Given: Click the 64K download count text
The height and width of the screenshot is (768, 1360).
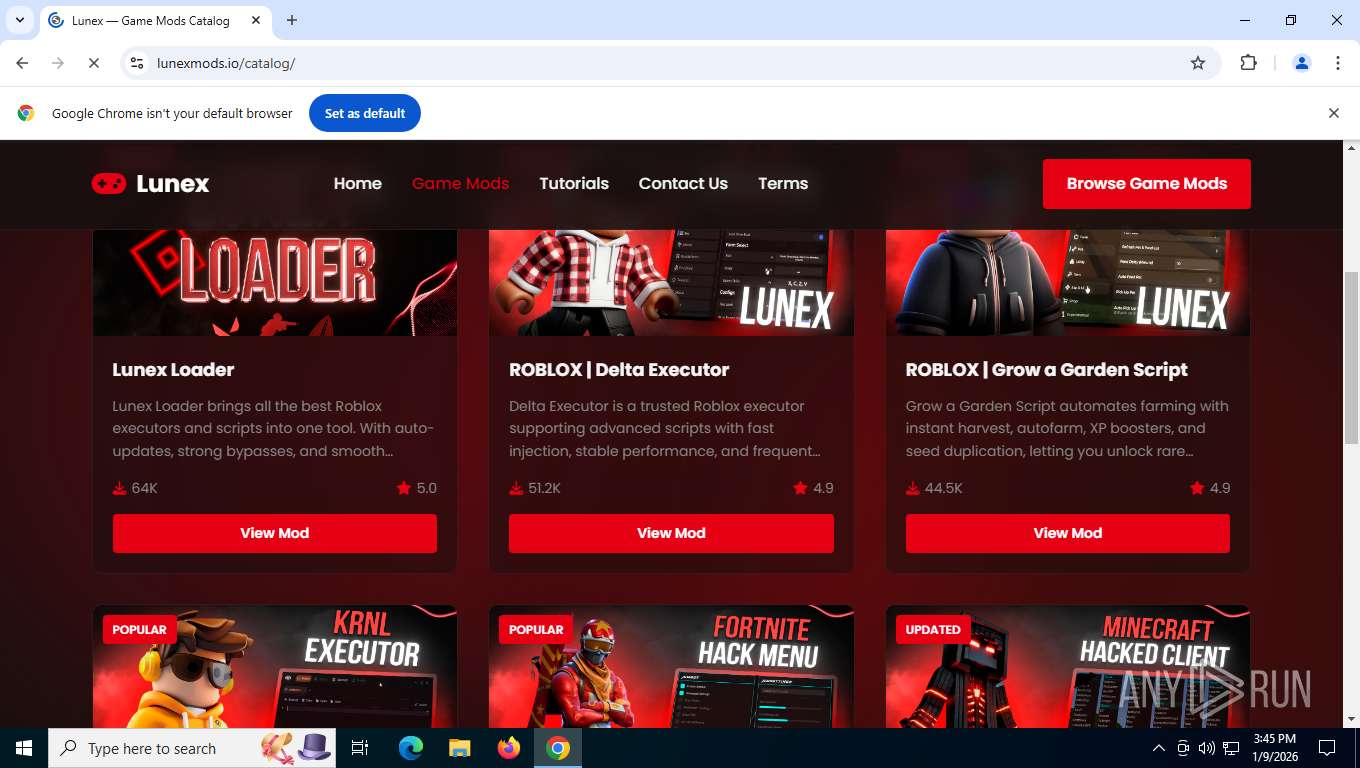Looking at the screenshot, I should (144, 489).
